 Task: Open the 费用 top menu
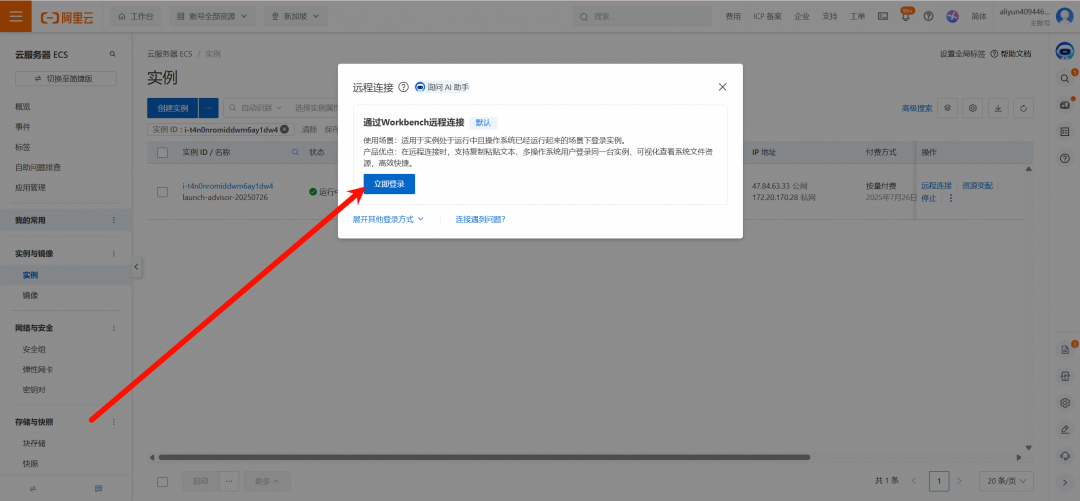733,17
